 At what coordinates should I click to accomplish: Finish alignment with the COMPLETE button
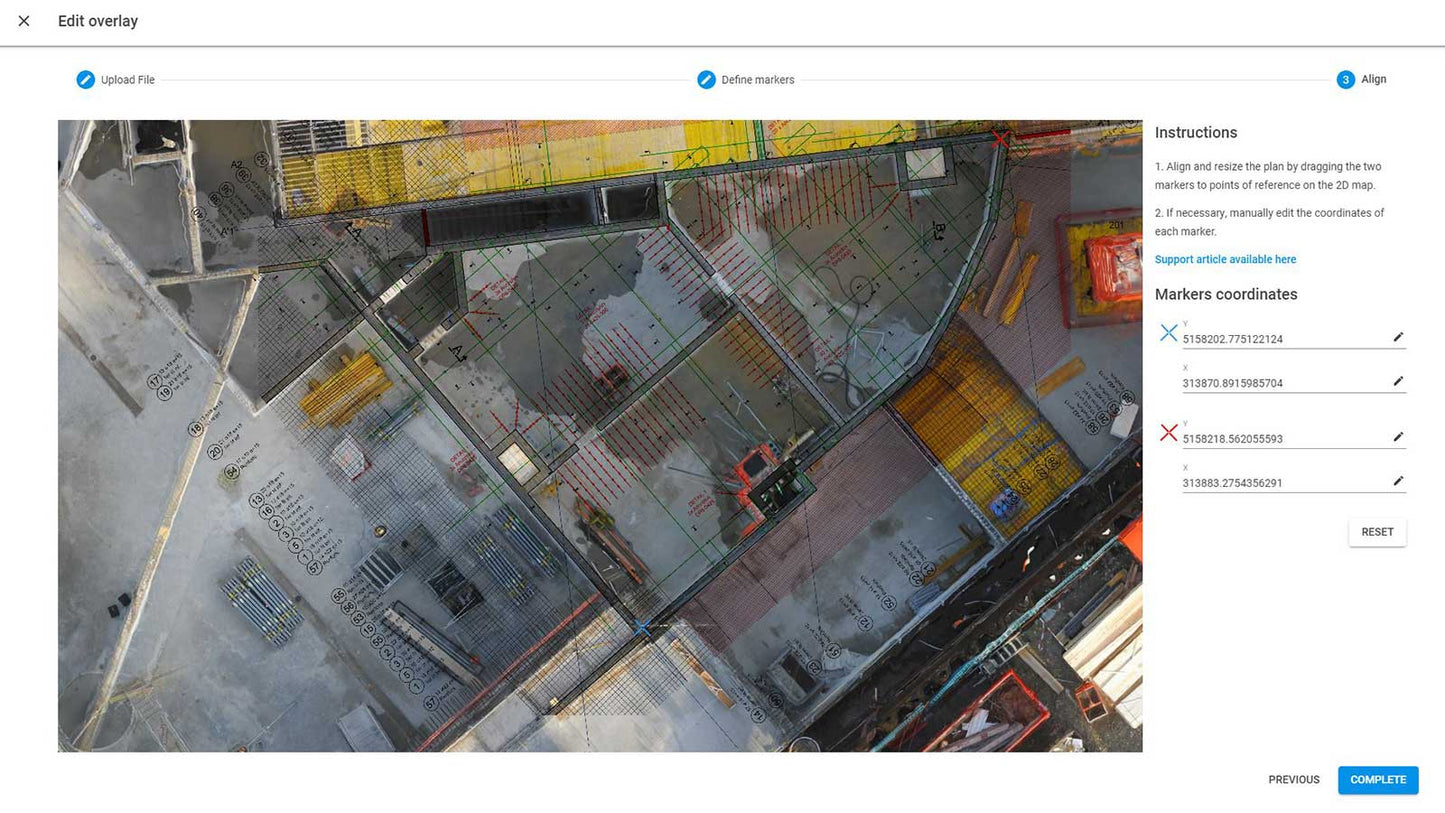(x=1377, y=780)
